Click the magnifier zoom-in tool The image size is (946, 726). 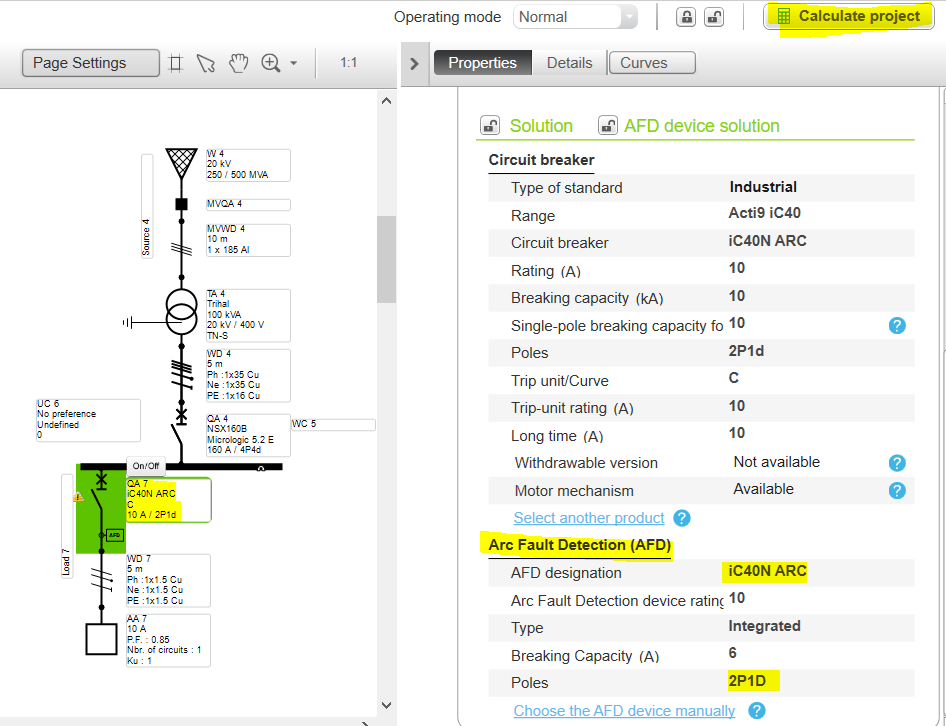(x=270, y=63)
